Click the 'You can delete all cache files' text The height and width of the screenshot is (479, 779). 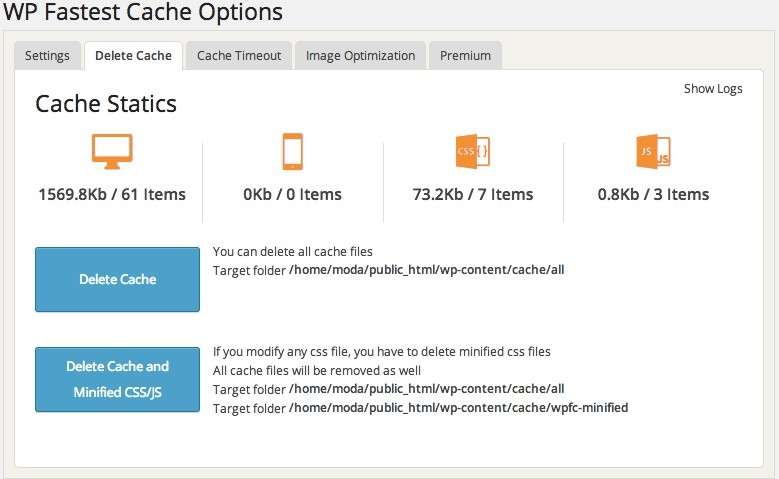pyautogui.click(x=292, y=251)
